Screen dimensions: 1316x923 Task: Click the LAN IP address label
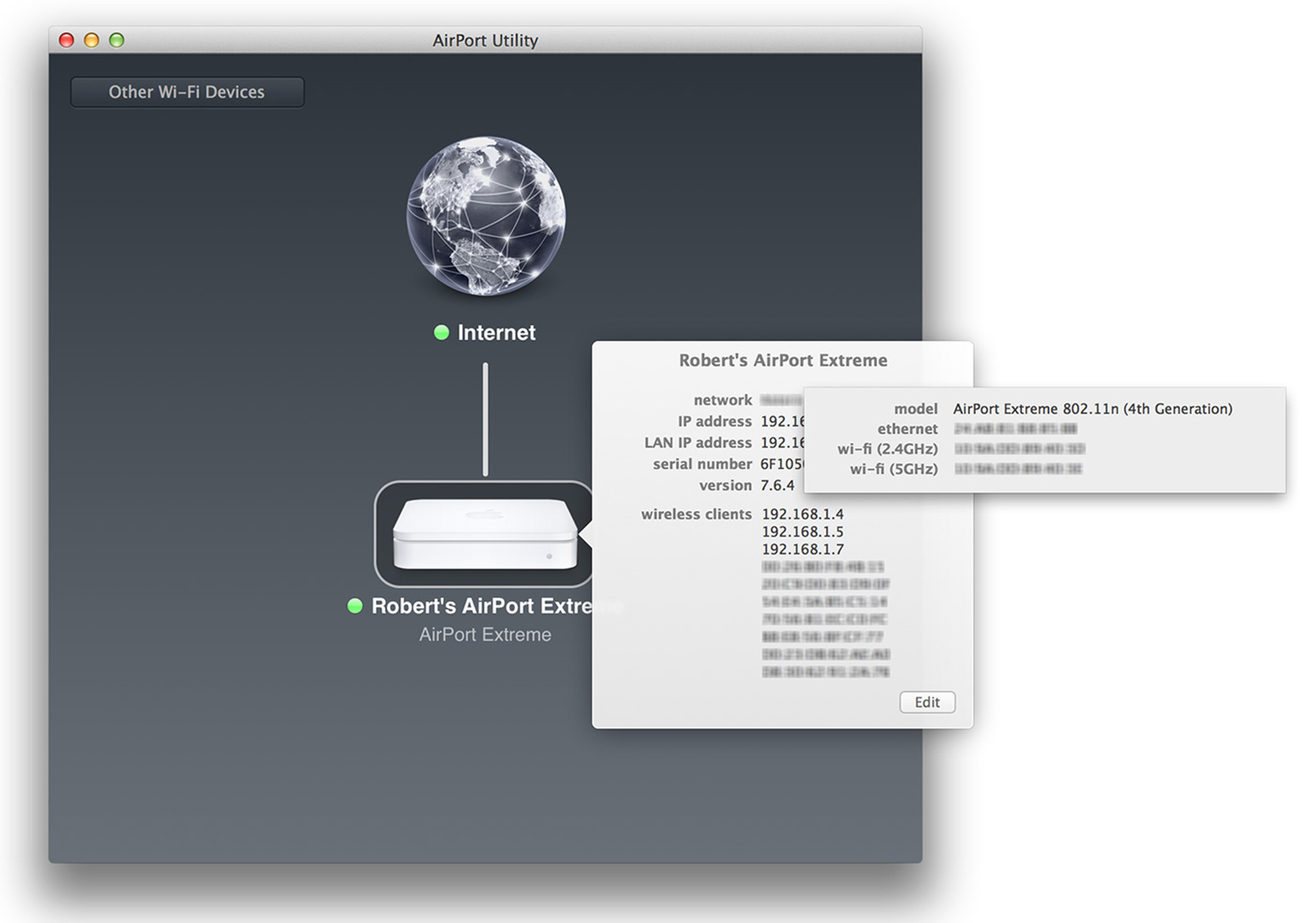tap(697, 443)
